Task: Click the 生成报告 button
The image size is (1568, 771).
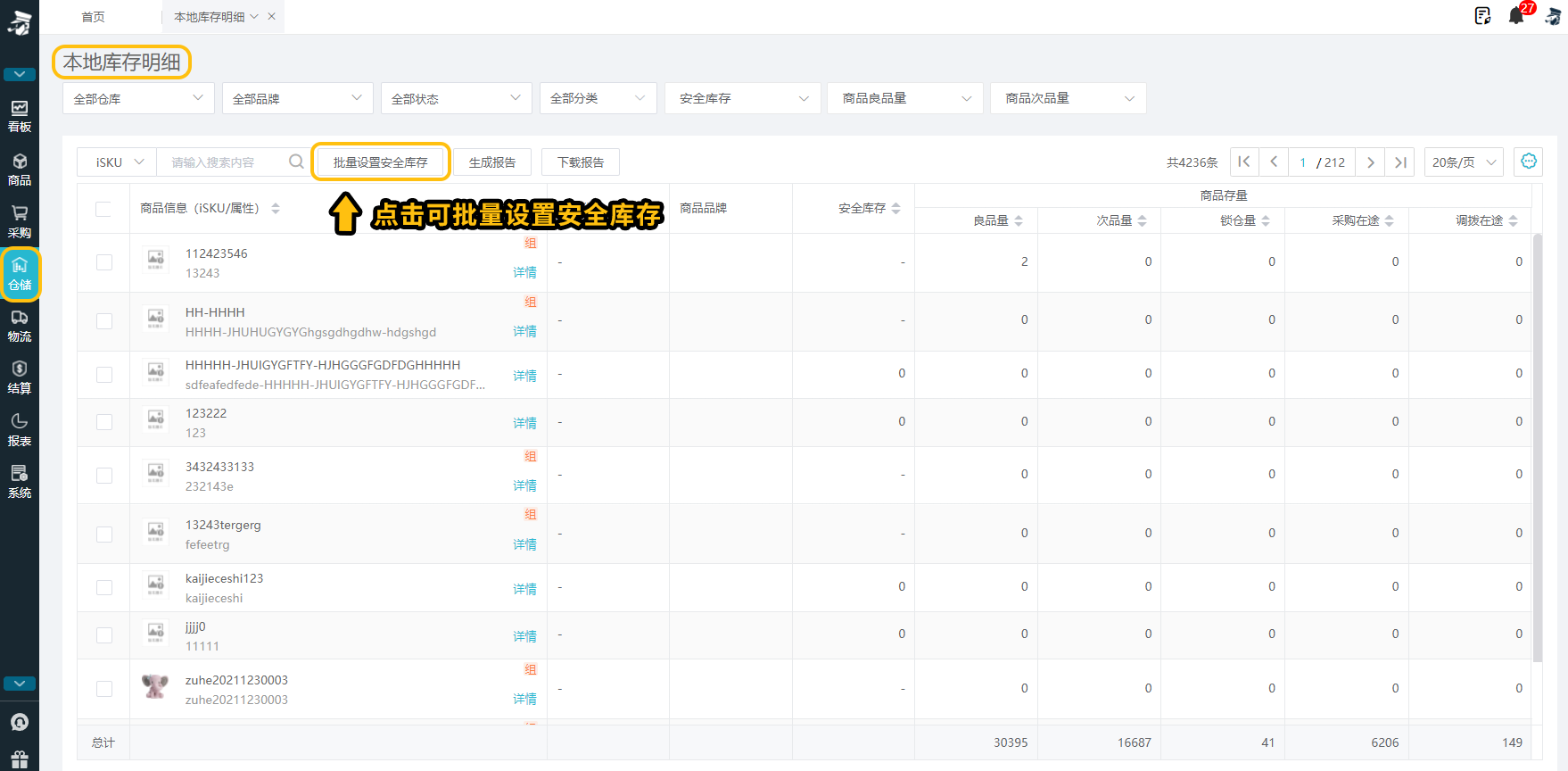Action: click(x=492, y=162)
